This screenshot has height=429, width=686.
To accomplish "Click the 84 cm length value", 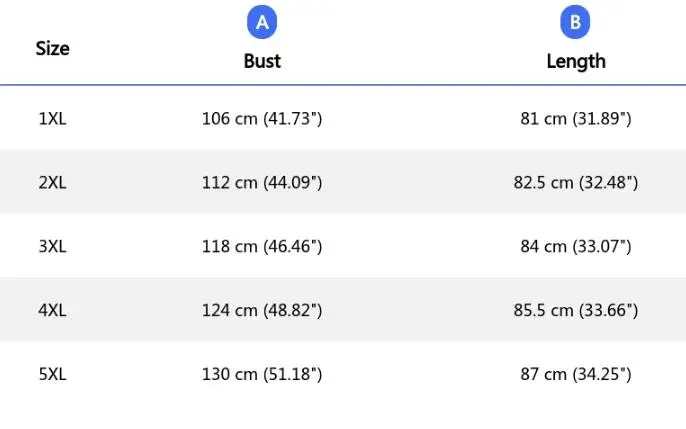I will pos(575,246).
